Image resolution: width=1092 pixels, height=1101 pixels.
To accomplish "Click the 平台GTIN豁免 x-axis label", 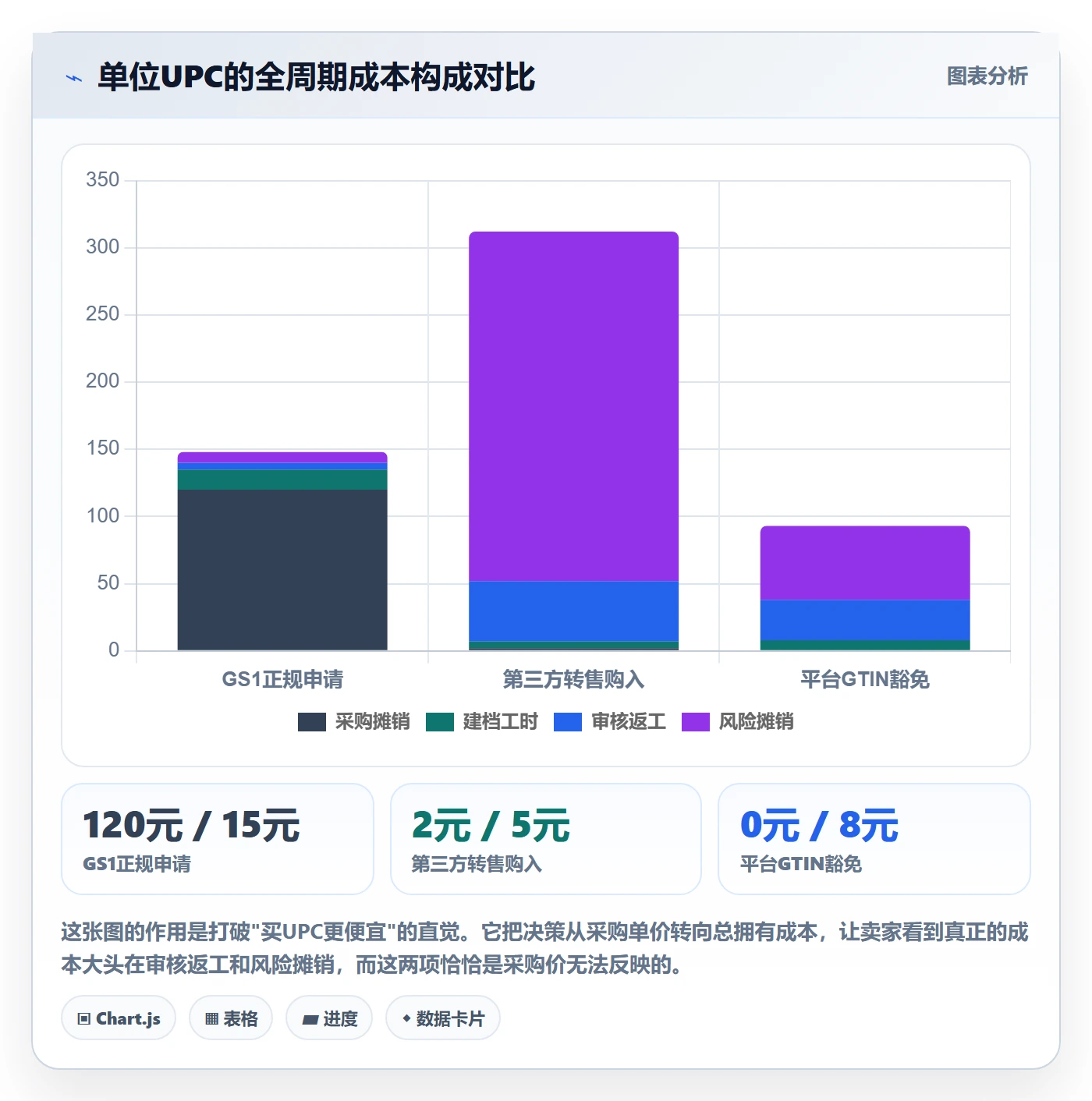I will click(865, 679).
